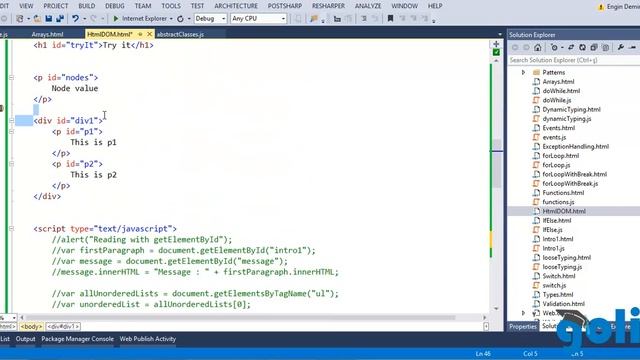Open file icon in toolbar

37,18
